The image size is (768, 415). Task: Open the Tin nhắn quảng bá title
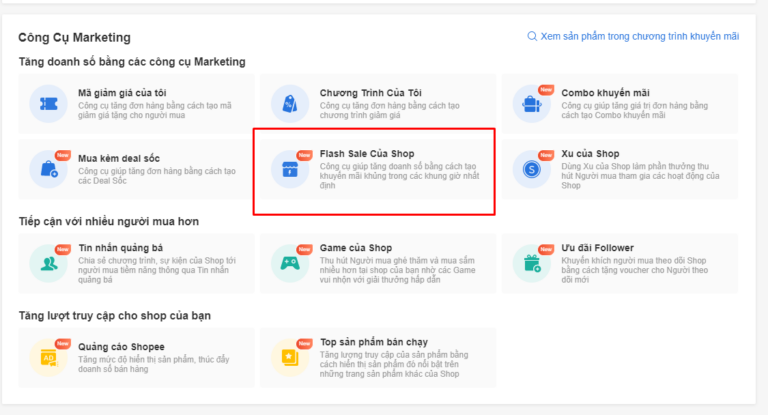[120, 248]
